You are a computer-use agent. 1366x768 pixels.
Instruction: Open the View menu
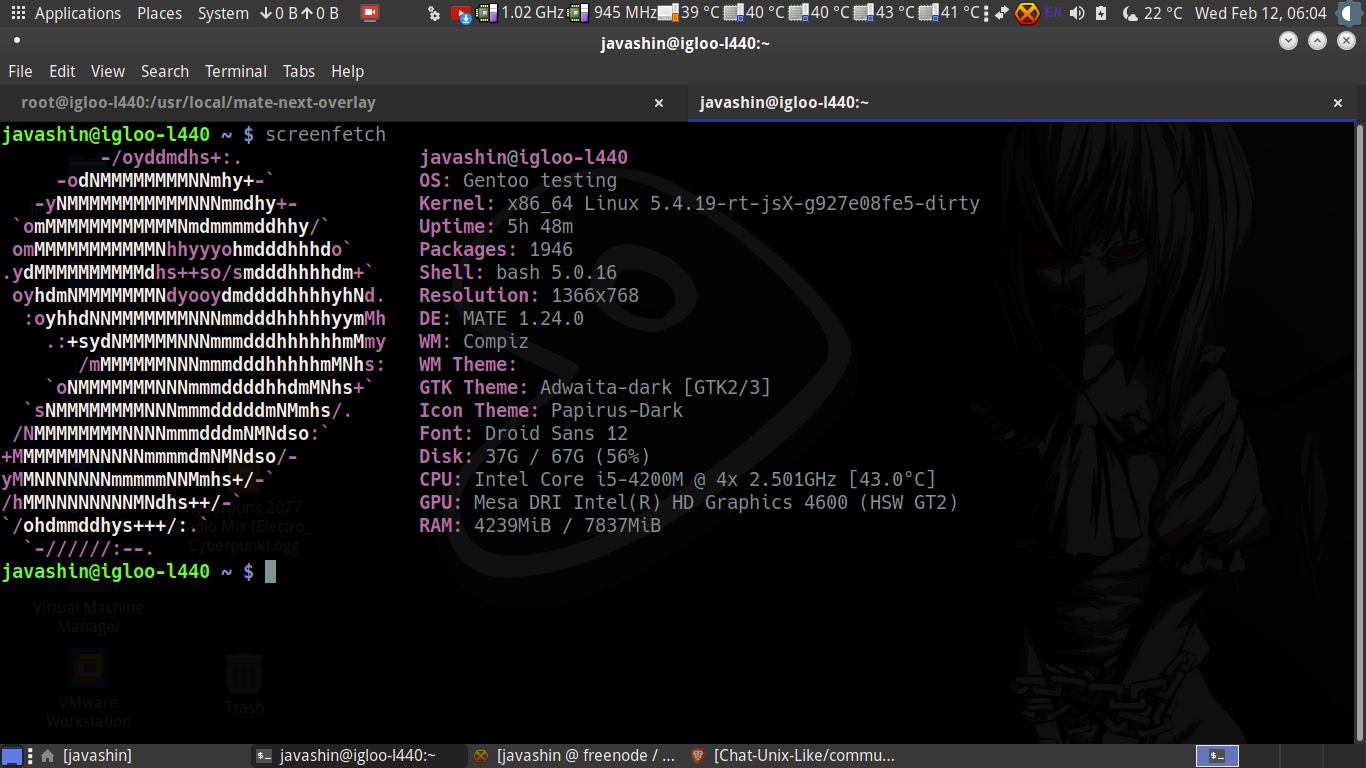coord(108,71)
